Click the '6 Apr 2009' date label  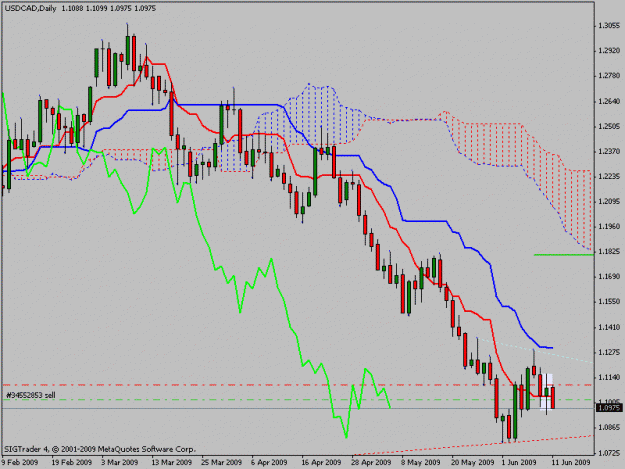click(x=269, y=462)
